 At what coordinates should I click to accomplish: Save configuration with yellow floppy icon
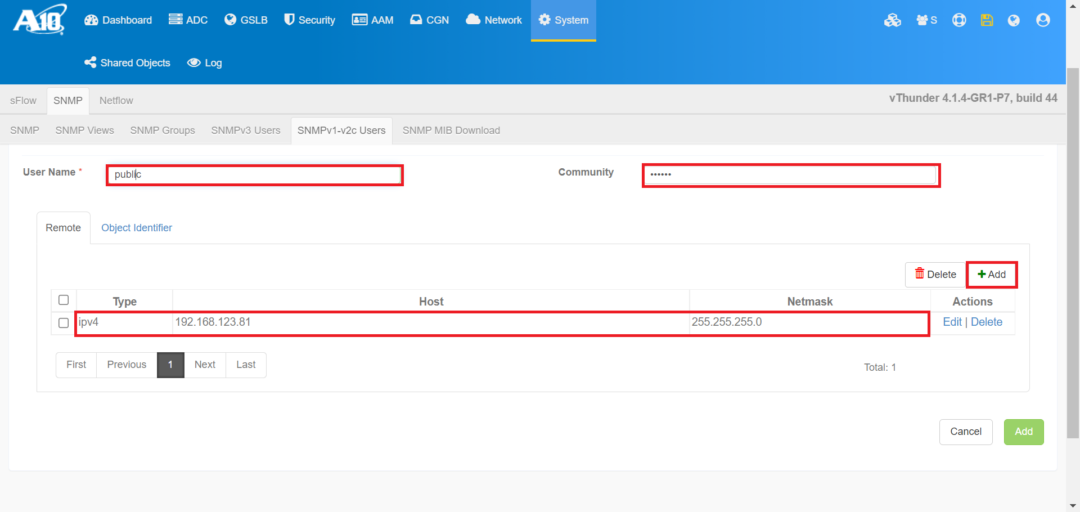987,20
